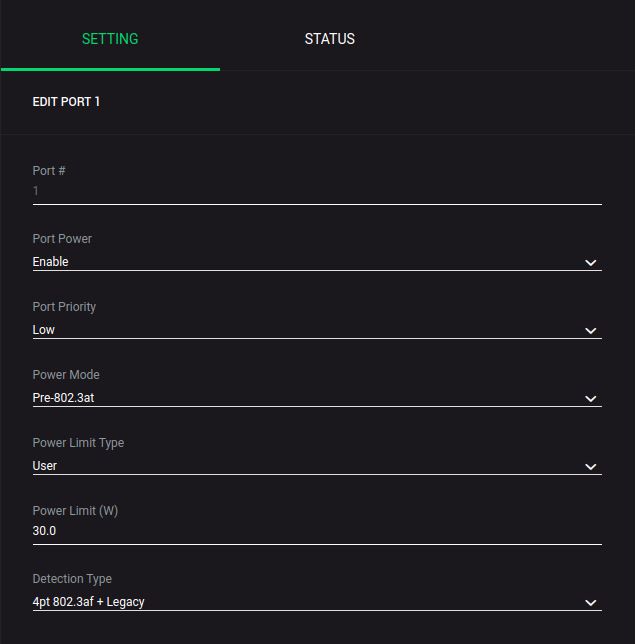Open the dropdown showing User
Screen dimensions: 635x644
click(300, 466)
